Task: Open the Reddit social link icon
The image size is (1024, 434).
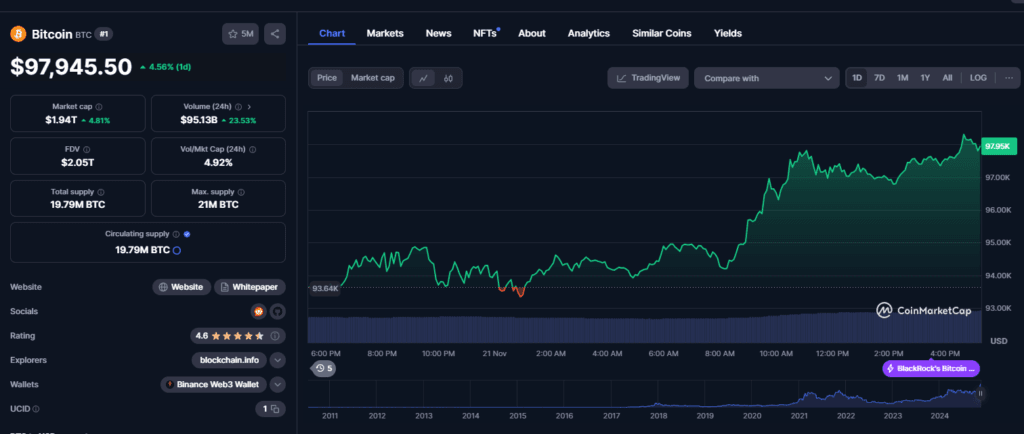Action: (x=259, y=311)
